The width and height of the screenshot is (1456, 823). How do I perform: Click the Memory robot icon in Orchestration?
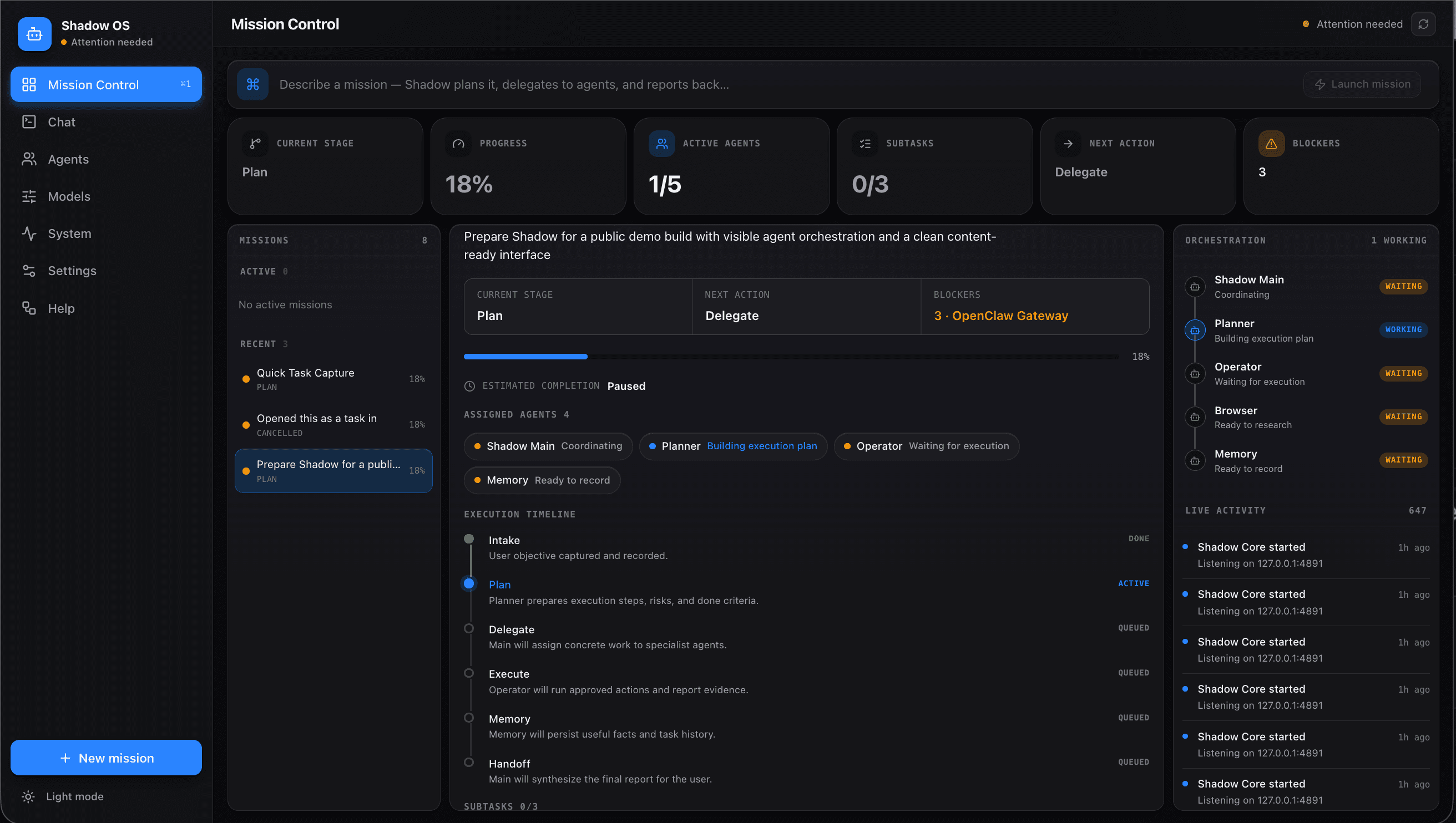tap(1195, 461)
